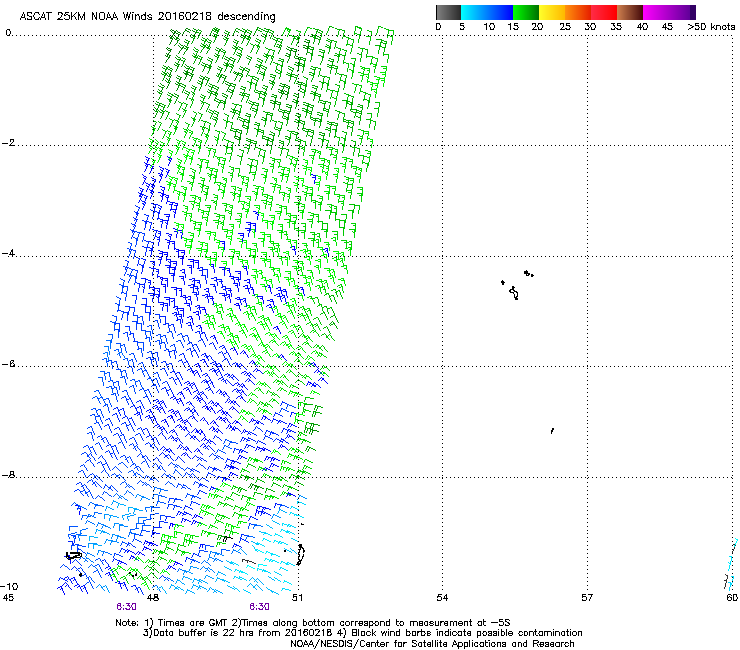740x650 pixels.
Task: Click the island group outline north of -5 latitude
Action: 517,285
